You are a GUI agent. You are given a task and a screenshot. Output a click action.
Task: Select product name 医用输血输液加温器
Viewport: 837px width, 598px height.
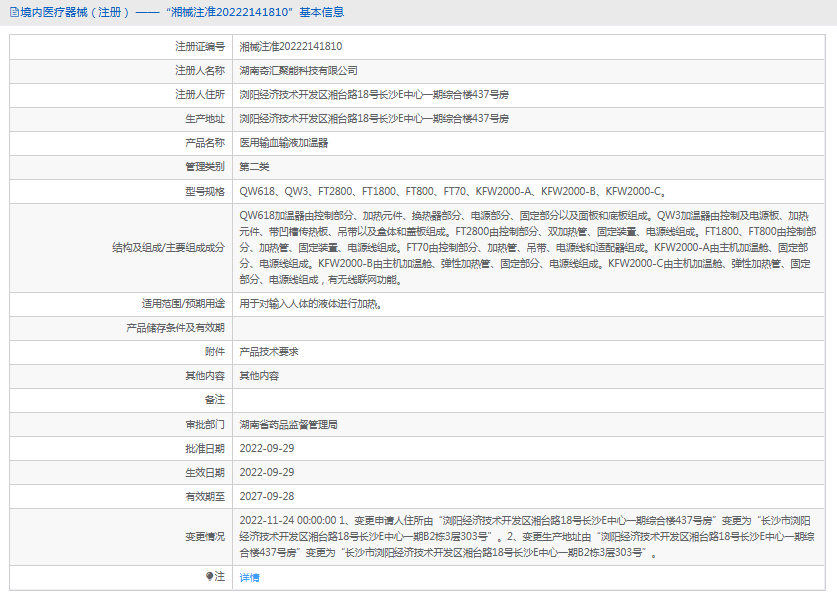[283, 143]
